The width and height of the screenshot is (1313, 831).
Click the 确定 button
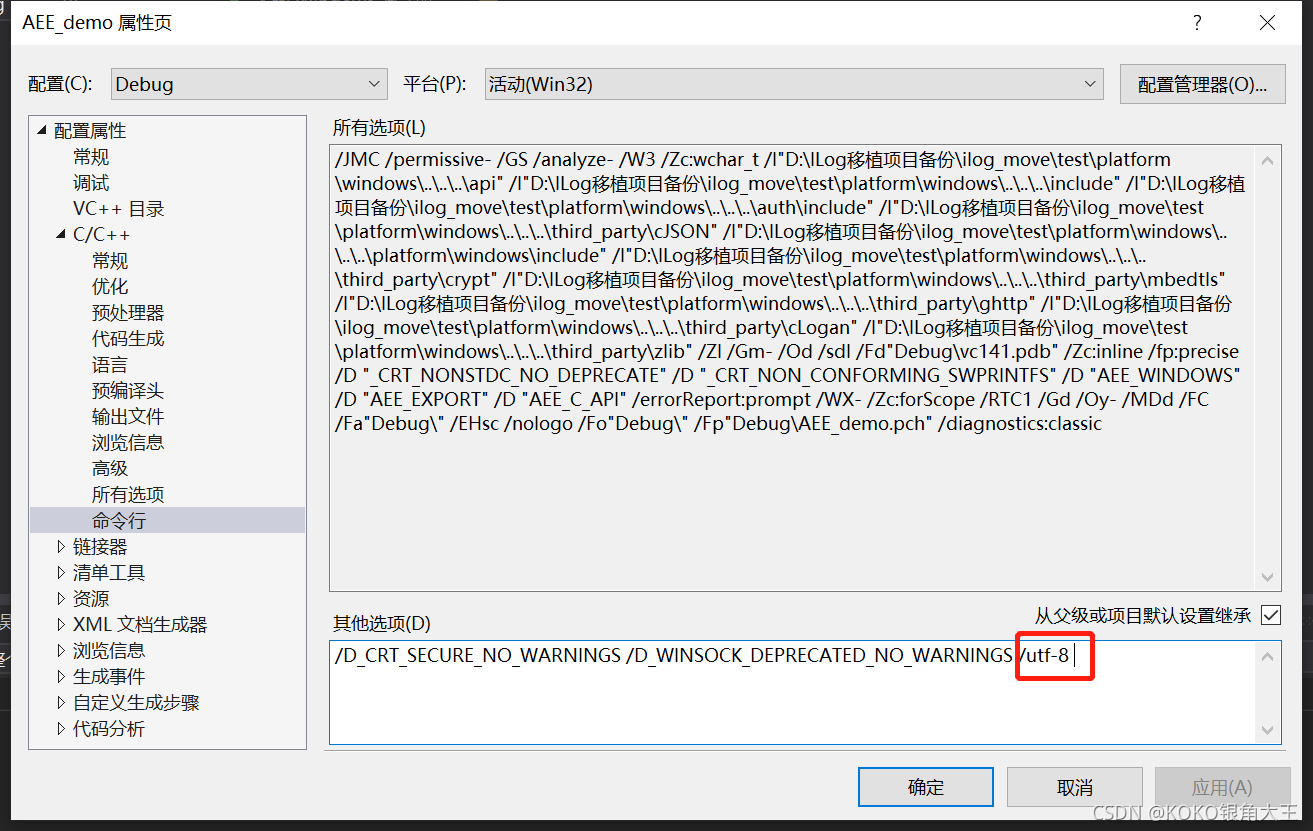pyautogui.click(x=926, y=787)
